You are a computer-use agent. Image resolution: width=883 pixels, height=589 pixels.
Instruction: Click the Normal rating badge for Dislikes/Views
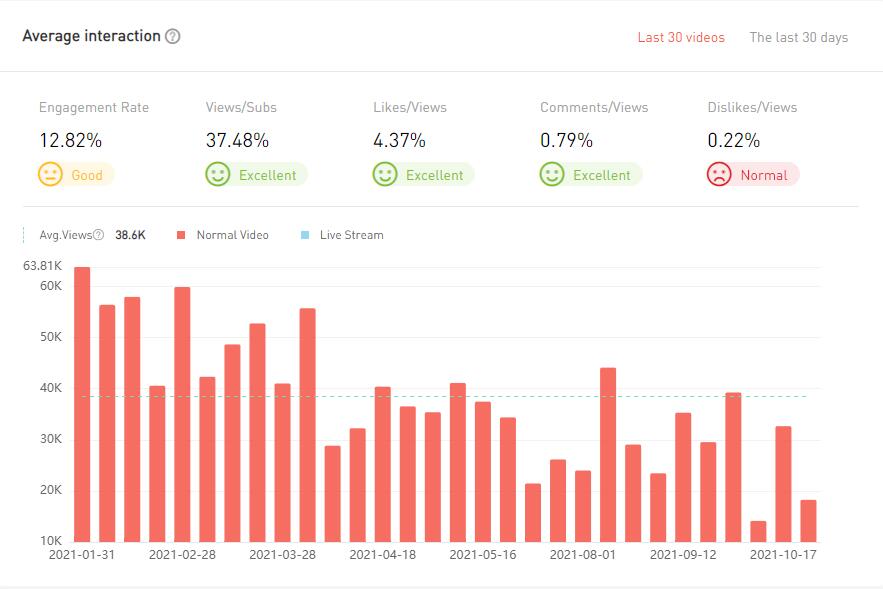[x=763, y=175]
